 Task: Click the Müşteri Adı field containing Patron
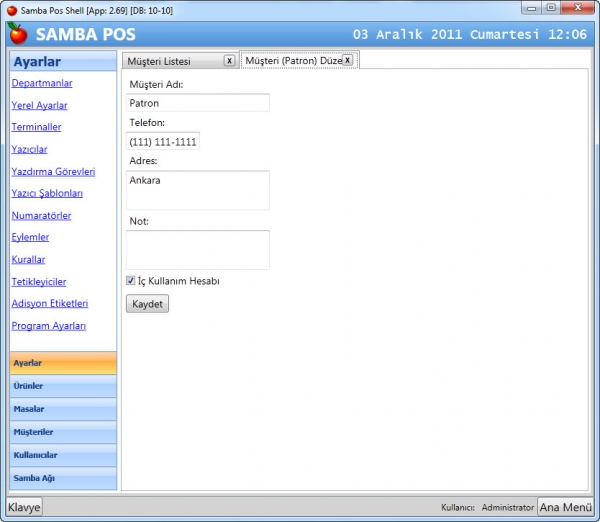click(198, 103)
